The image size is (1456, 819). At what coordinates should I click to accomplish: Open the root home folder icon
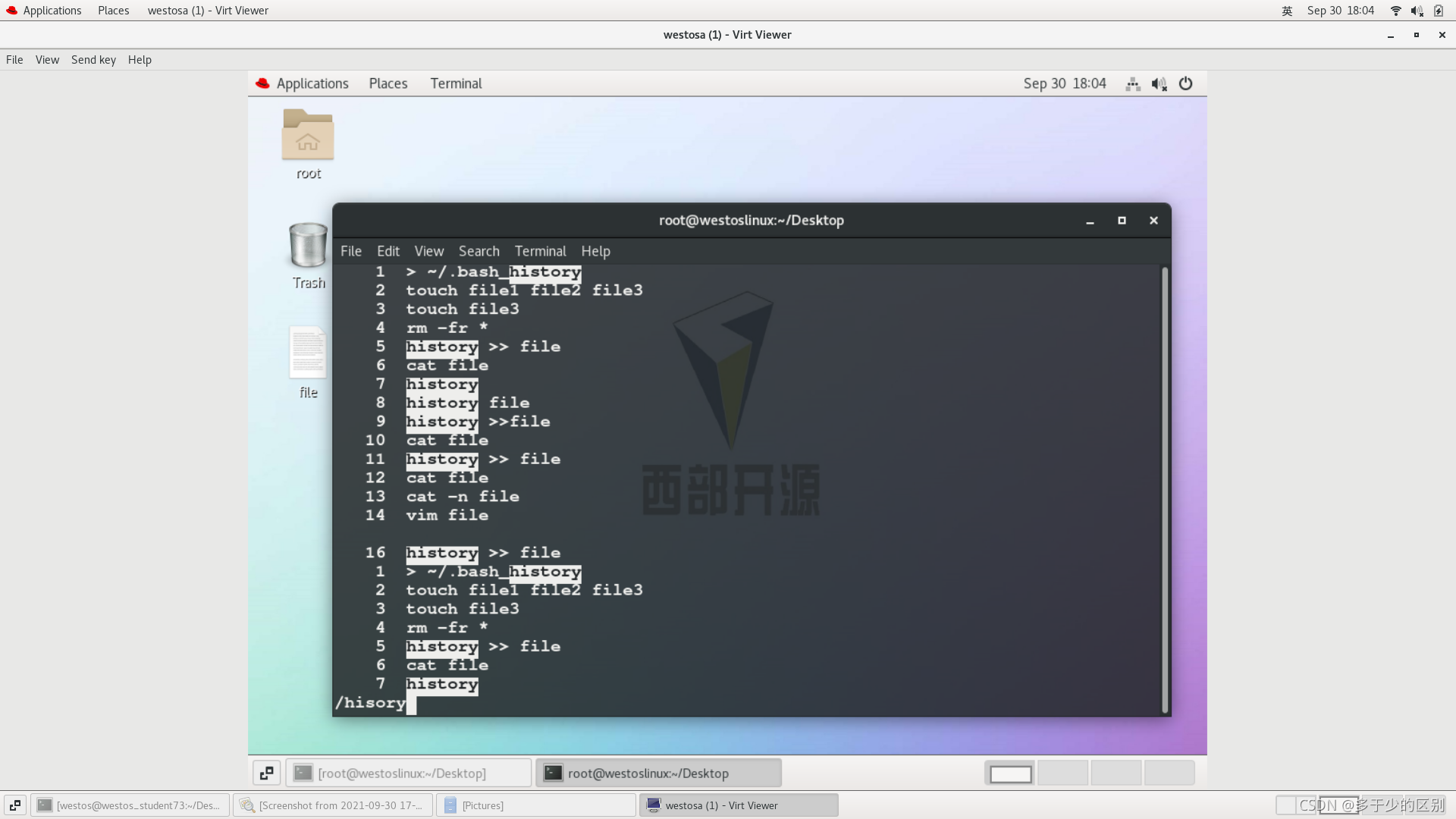click(308, 136)
